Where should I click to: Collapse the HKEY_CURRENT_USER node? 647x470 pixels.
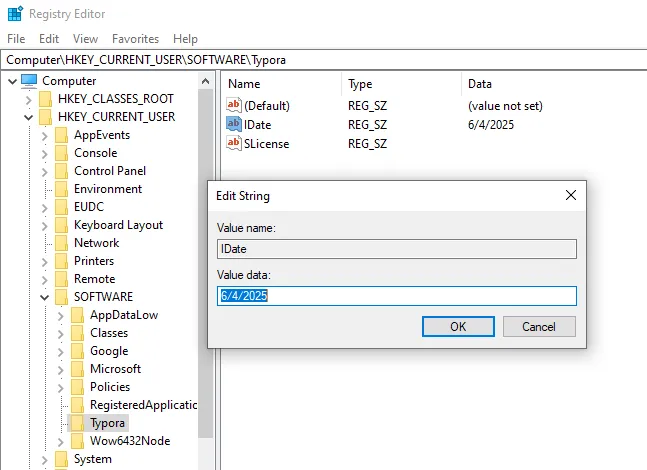(x=28, y=118)
